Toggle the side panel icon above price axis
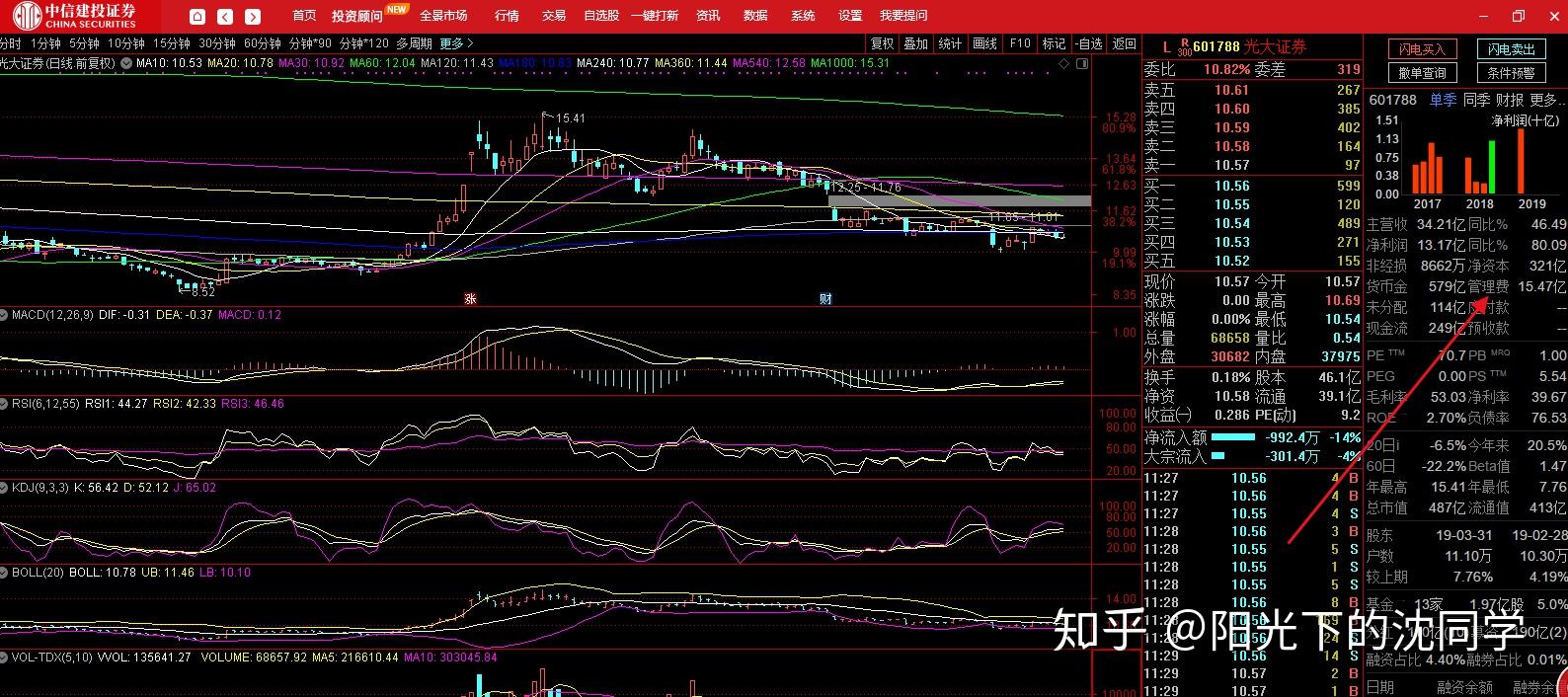This screenshot has height=697, width=1568. point(1082,63)
